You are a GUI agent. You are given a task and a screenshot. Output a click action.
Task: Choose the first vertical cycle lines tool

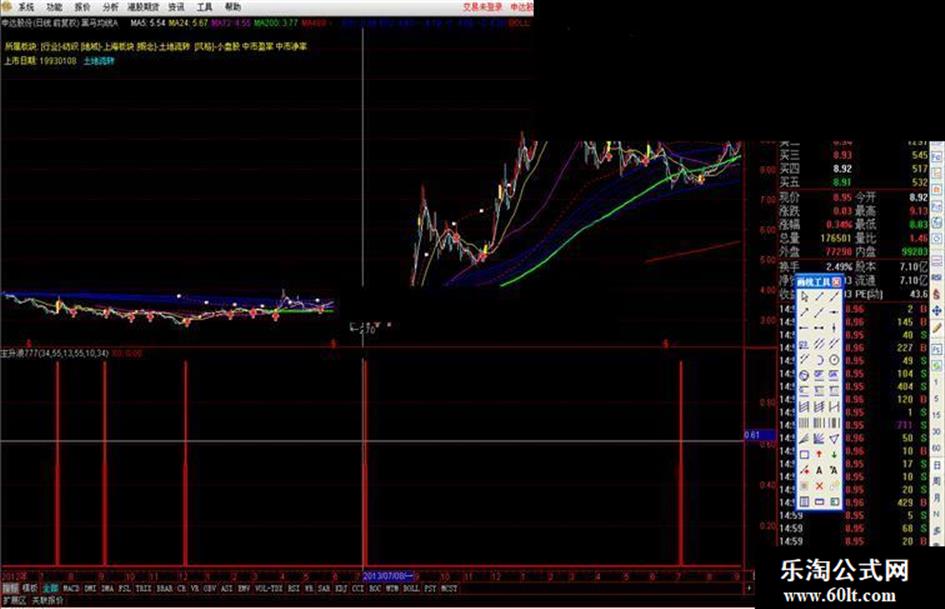(x=805, y=422)
